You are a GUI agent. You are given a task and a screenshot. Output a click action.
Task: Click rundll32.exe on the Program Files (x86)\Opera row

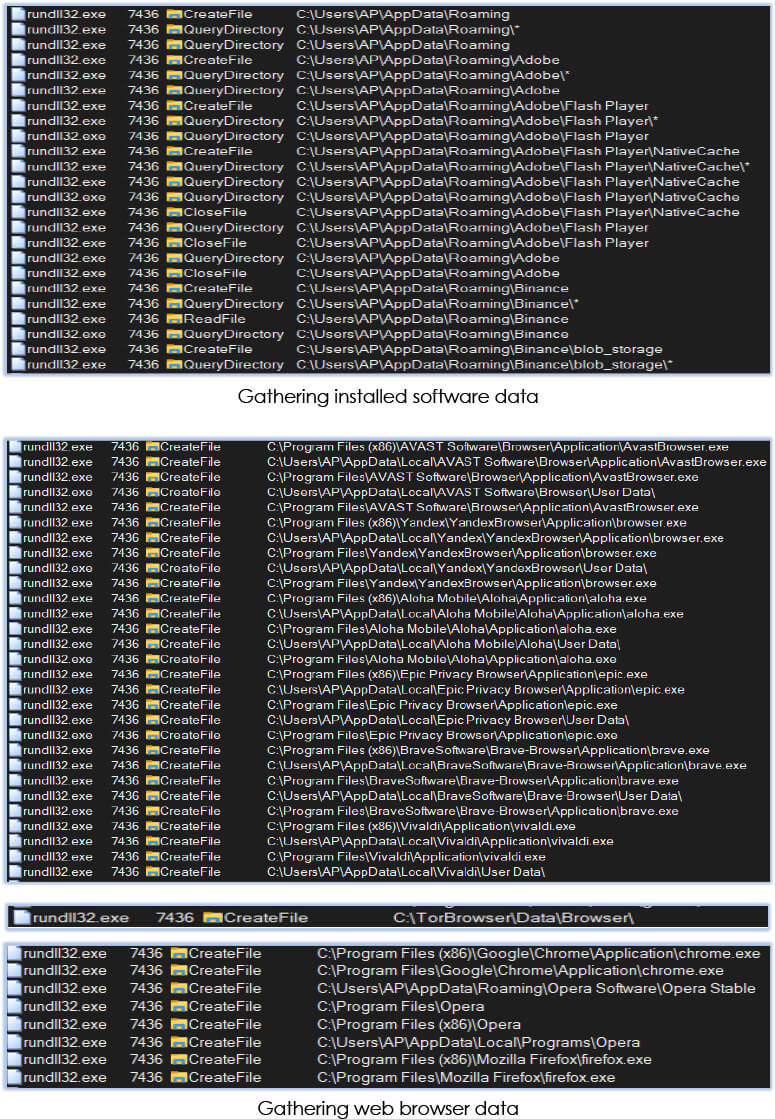(65, 1025)
